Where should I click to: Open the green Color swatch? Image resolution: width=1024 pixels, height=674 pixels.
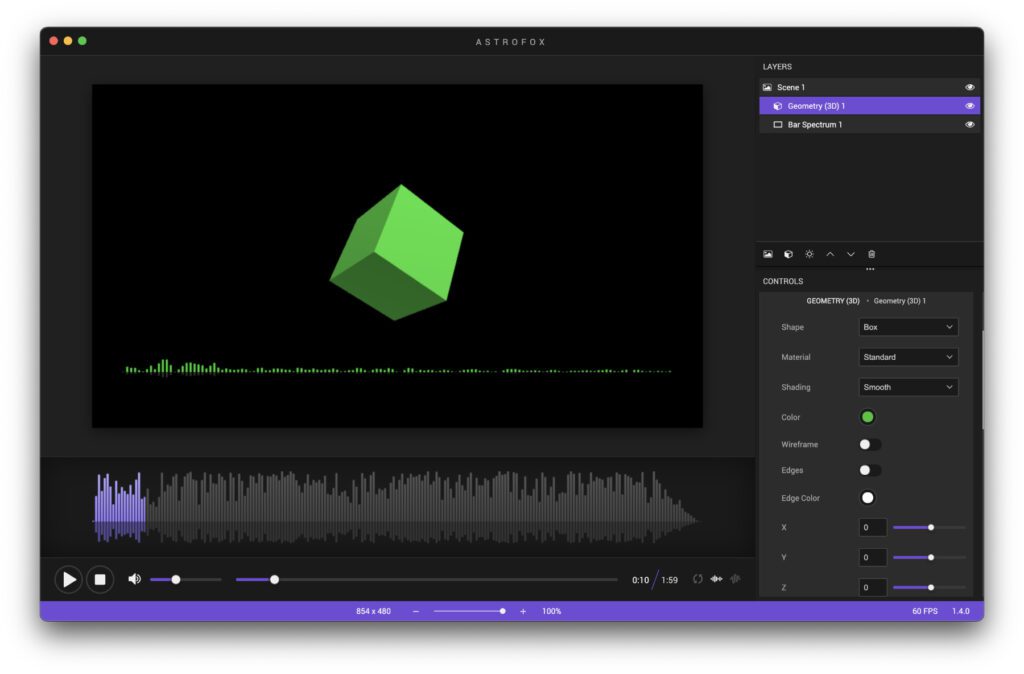pyautogui.click(x=867, y=417)
